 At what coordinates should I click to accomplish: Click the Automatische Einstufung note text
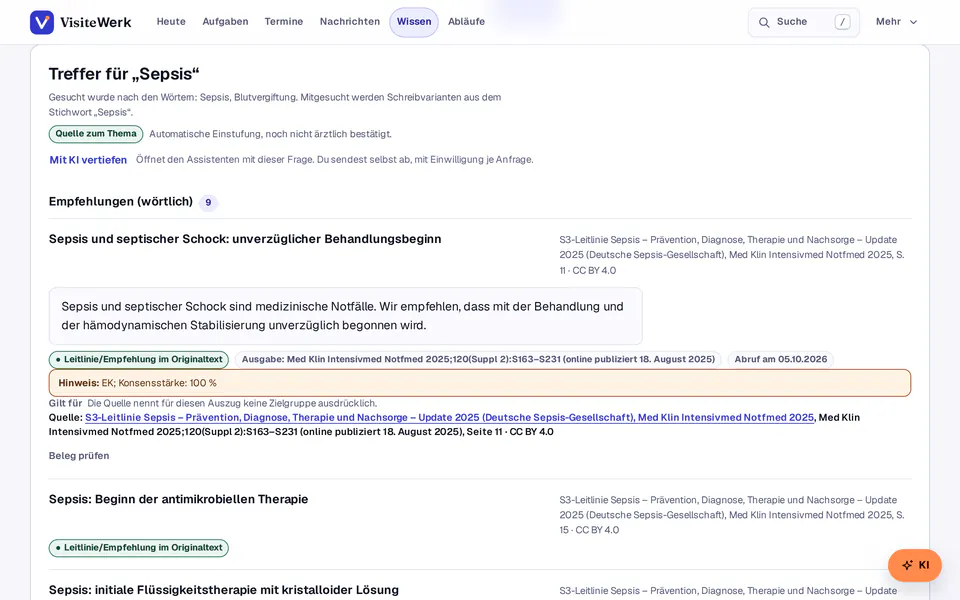pyautogui.click(x=271, y=134)
